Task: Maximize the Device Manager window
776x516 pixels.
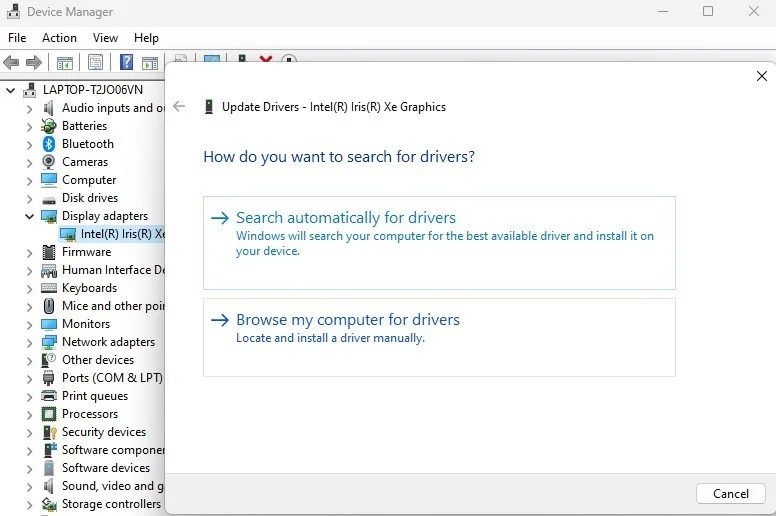Action: point(708,11)
